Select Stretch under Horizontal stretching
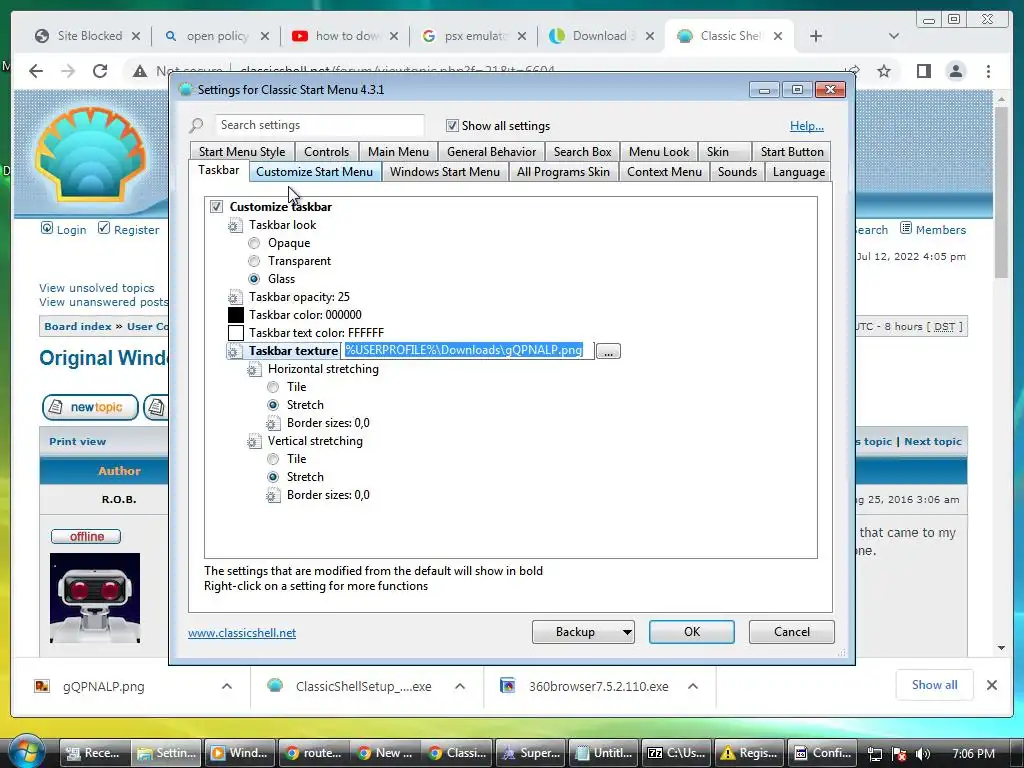This screenshot has height=768, width=1024. tap(273, 406)
